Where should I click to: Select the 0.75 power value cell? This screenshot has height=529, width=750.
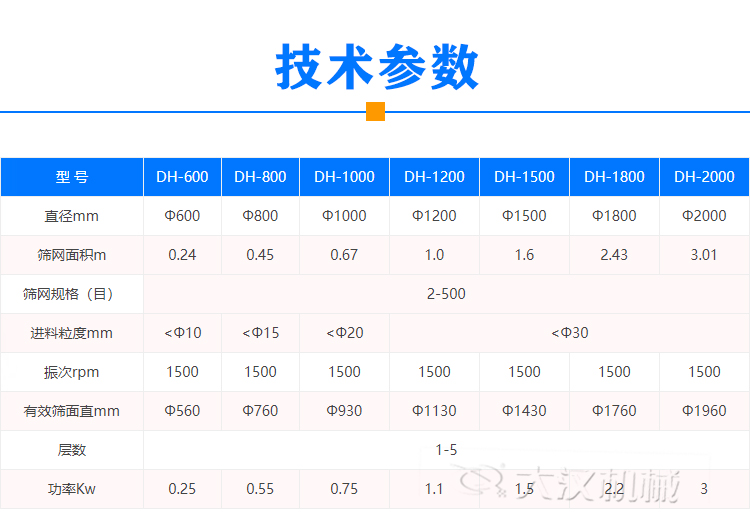(x=344, y=489)
